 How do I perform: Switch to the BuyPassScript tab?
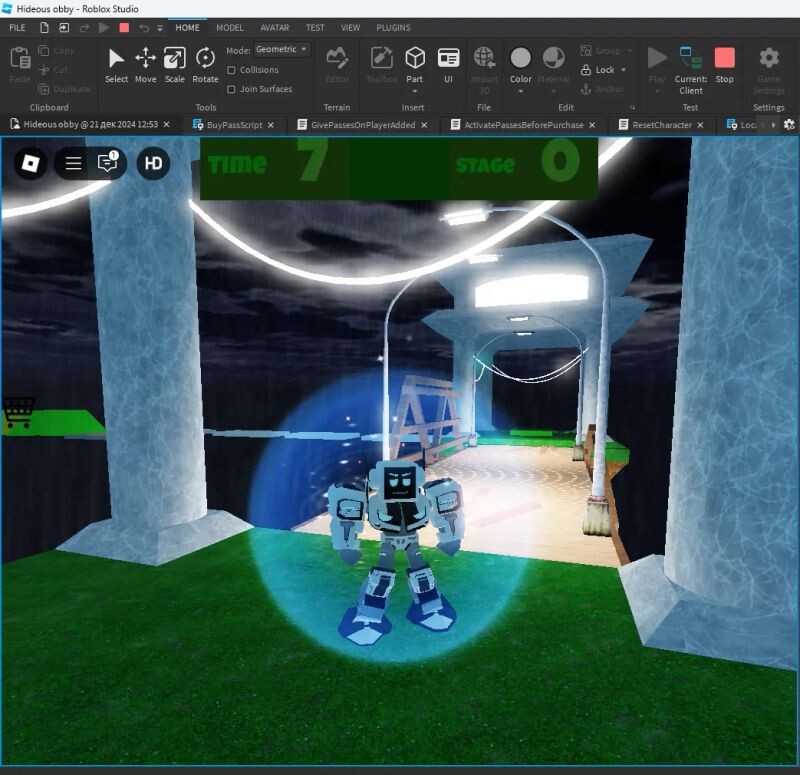point(234,125)
